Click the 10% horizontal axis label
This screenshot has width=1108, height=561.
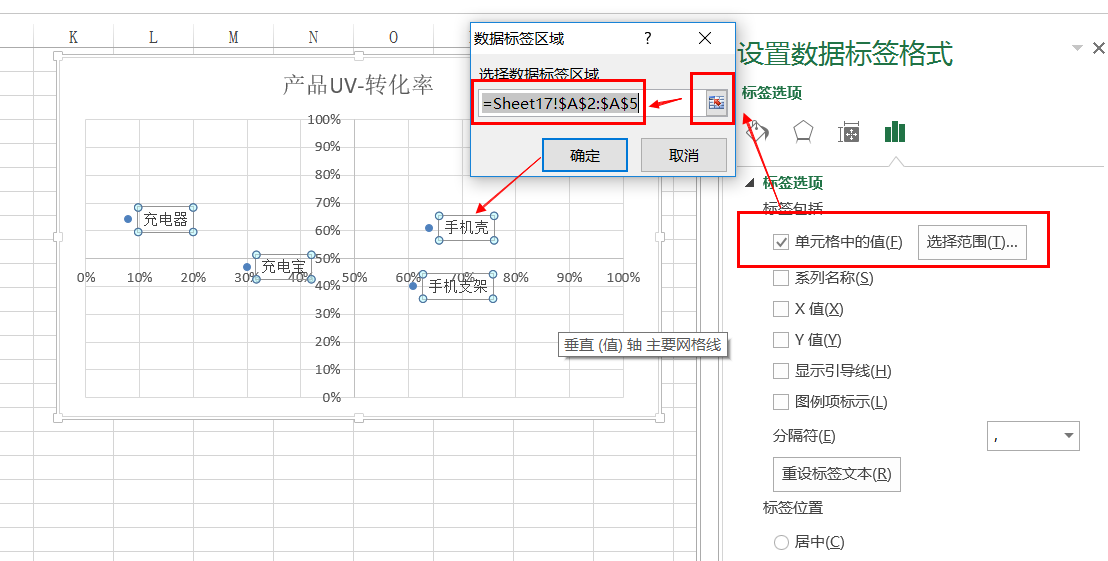(139, 278)
